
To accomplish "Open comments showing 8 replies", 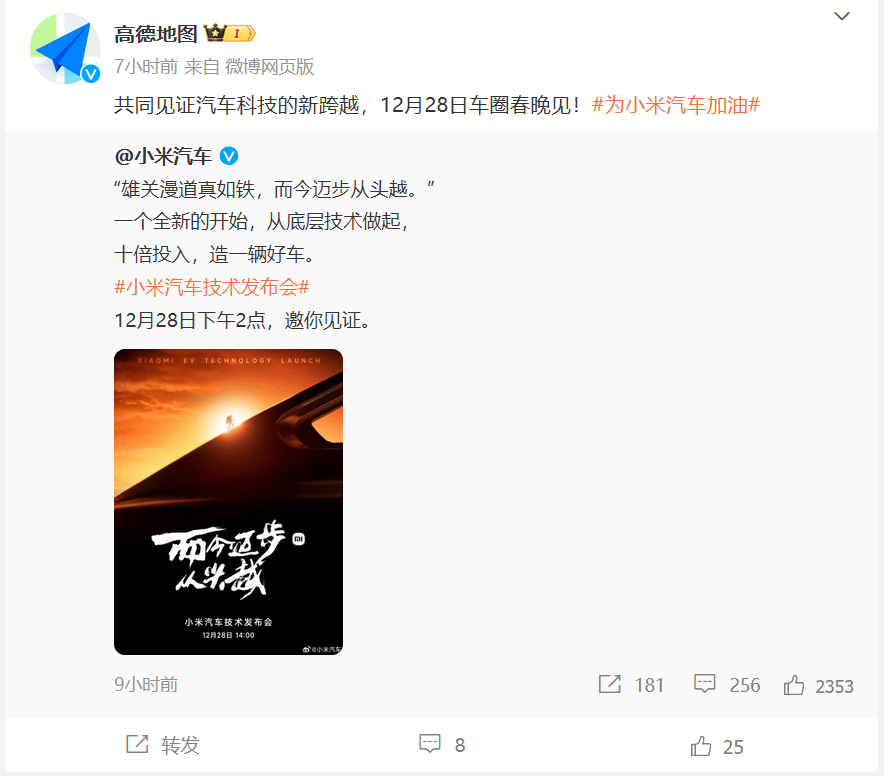I will point(442,744).
